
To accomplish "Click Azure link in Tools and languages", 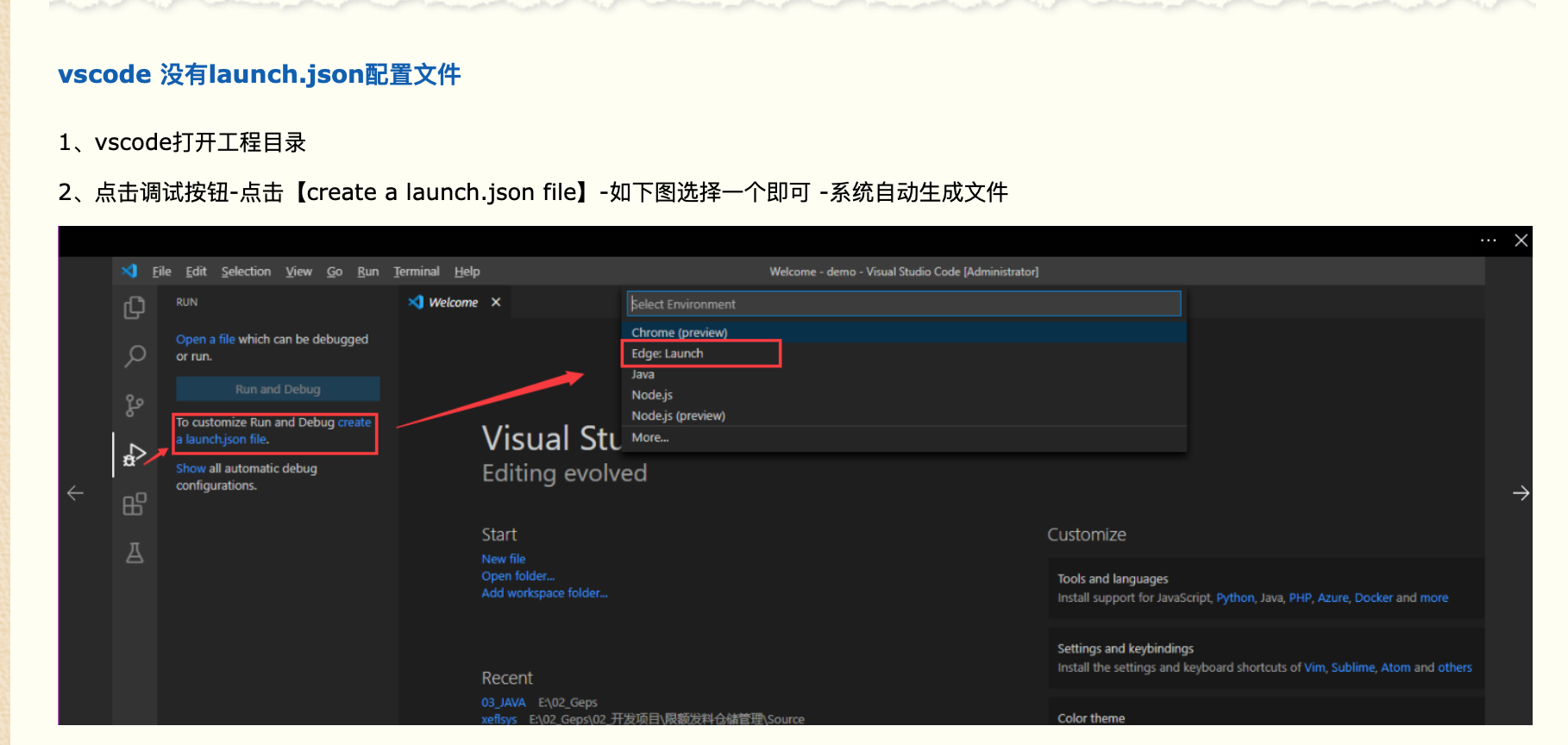I will 1333,598.
